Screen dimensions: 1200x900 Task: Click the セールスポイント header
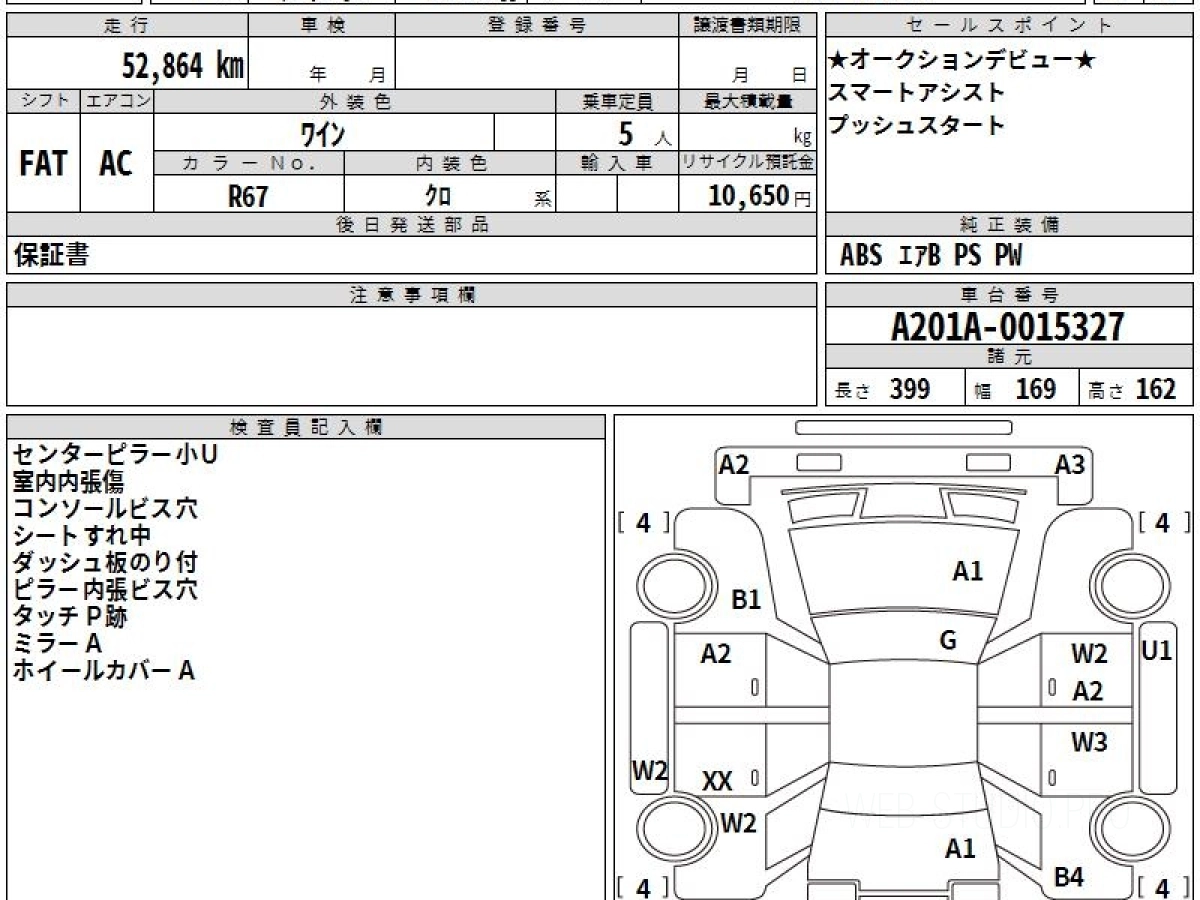point(1010,26)
